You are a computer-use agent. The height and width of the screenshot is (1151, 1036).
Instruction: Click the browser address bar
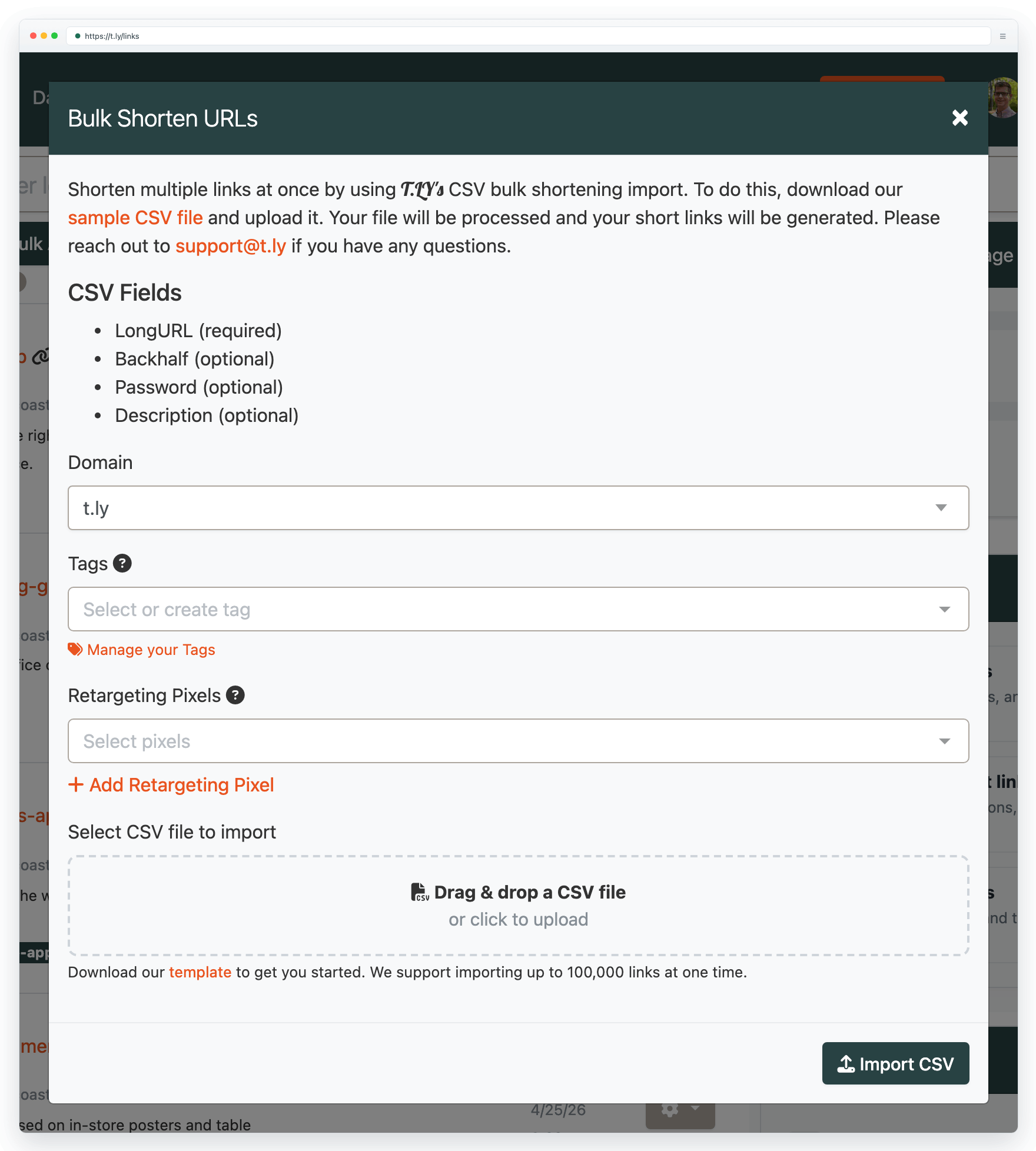tap(528, 36)
